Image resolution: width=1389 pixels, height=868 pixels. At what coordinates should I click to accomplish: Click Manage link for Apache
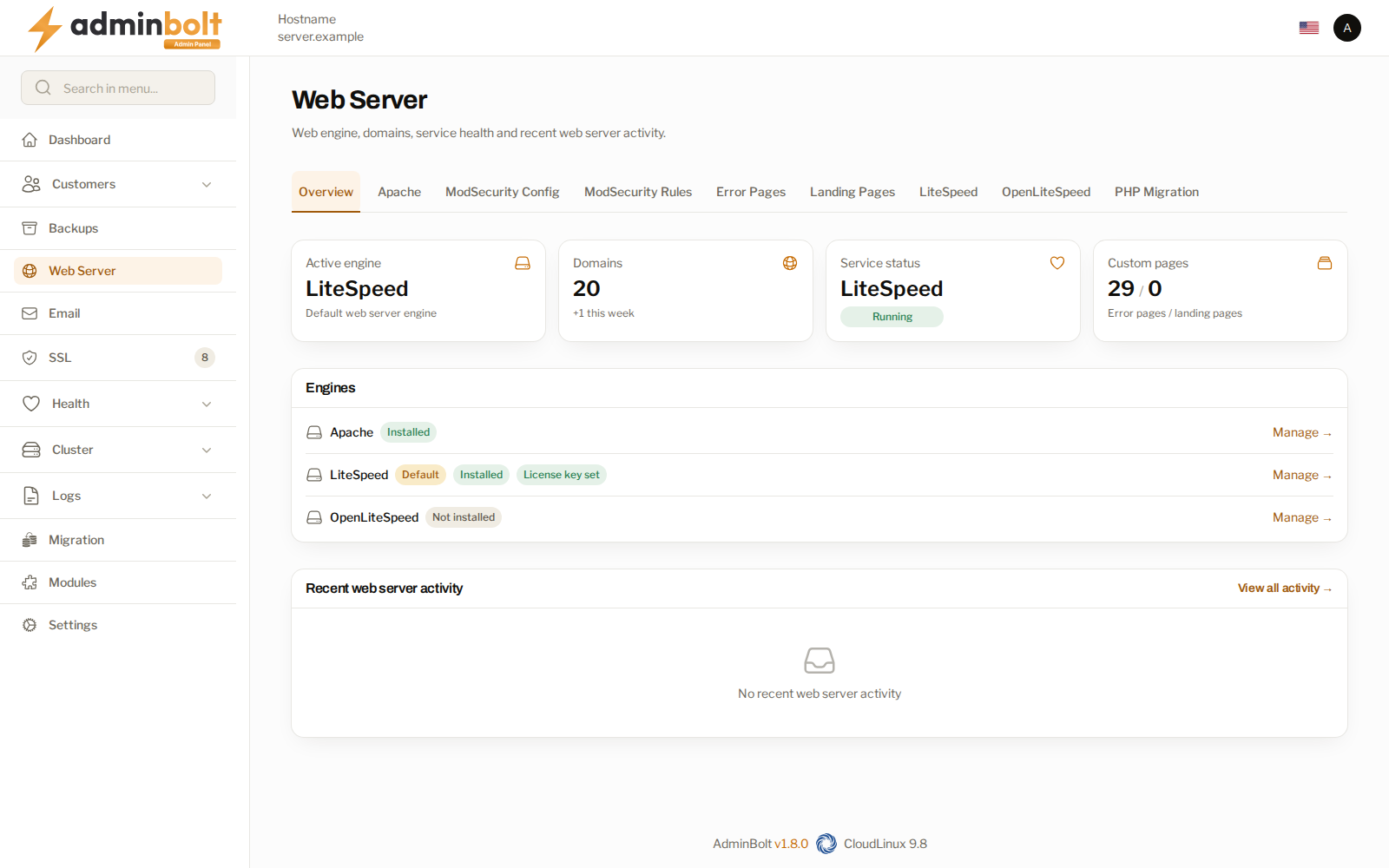(1302, 432)
